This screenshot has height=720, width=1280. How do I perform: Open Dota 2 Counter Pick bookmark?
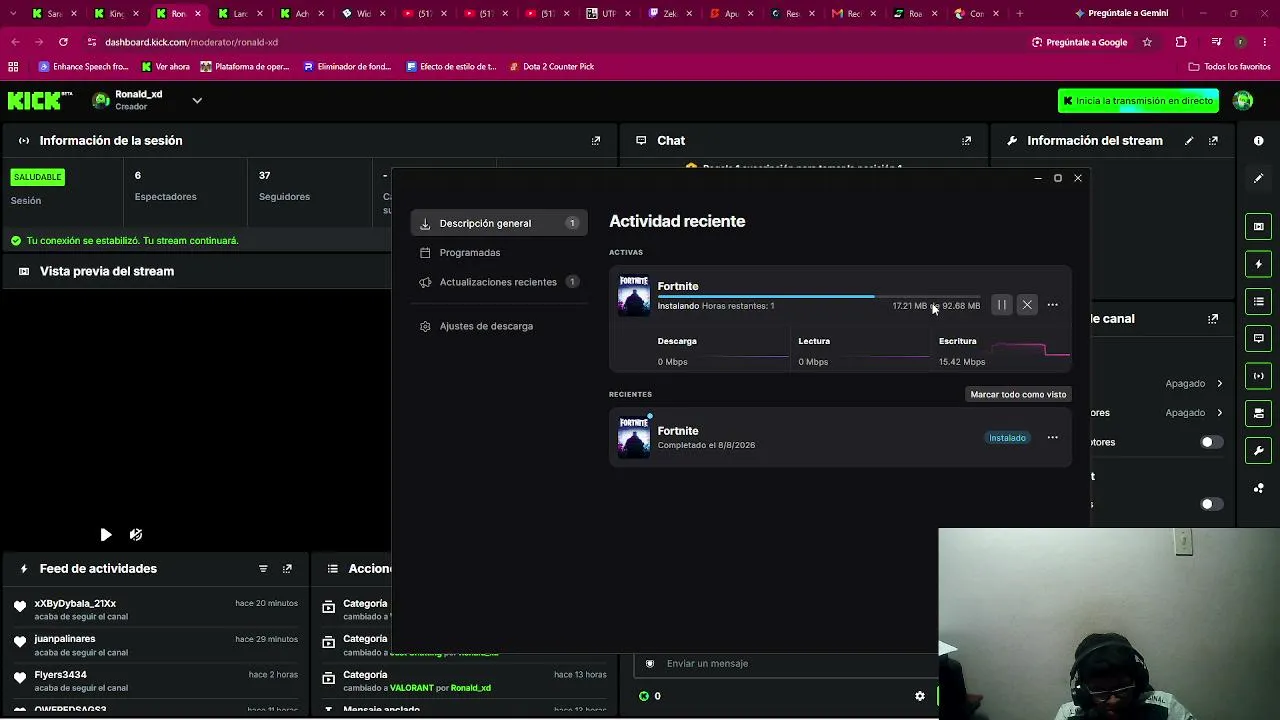tap(551, 67)
